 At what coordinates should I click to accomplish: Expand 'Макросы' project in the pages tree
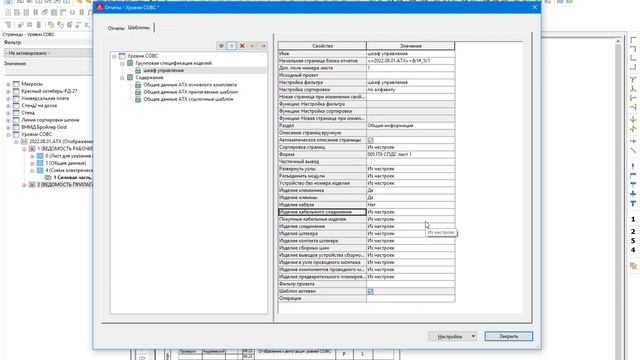[8, 84]
